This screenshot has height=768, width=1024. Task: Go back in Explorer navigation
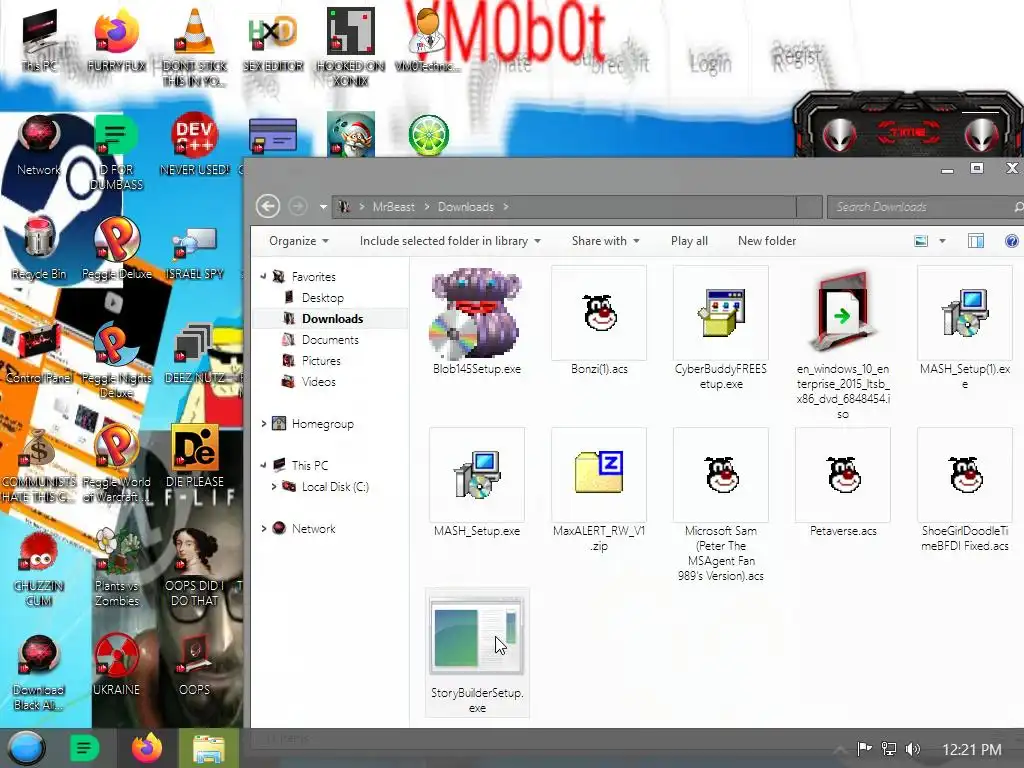click(x=268, y=206)
